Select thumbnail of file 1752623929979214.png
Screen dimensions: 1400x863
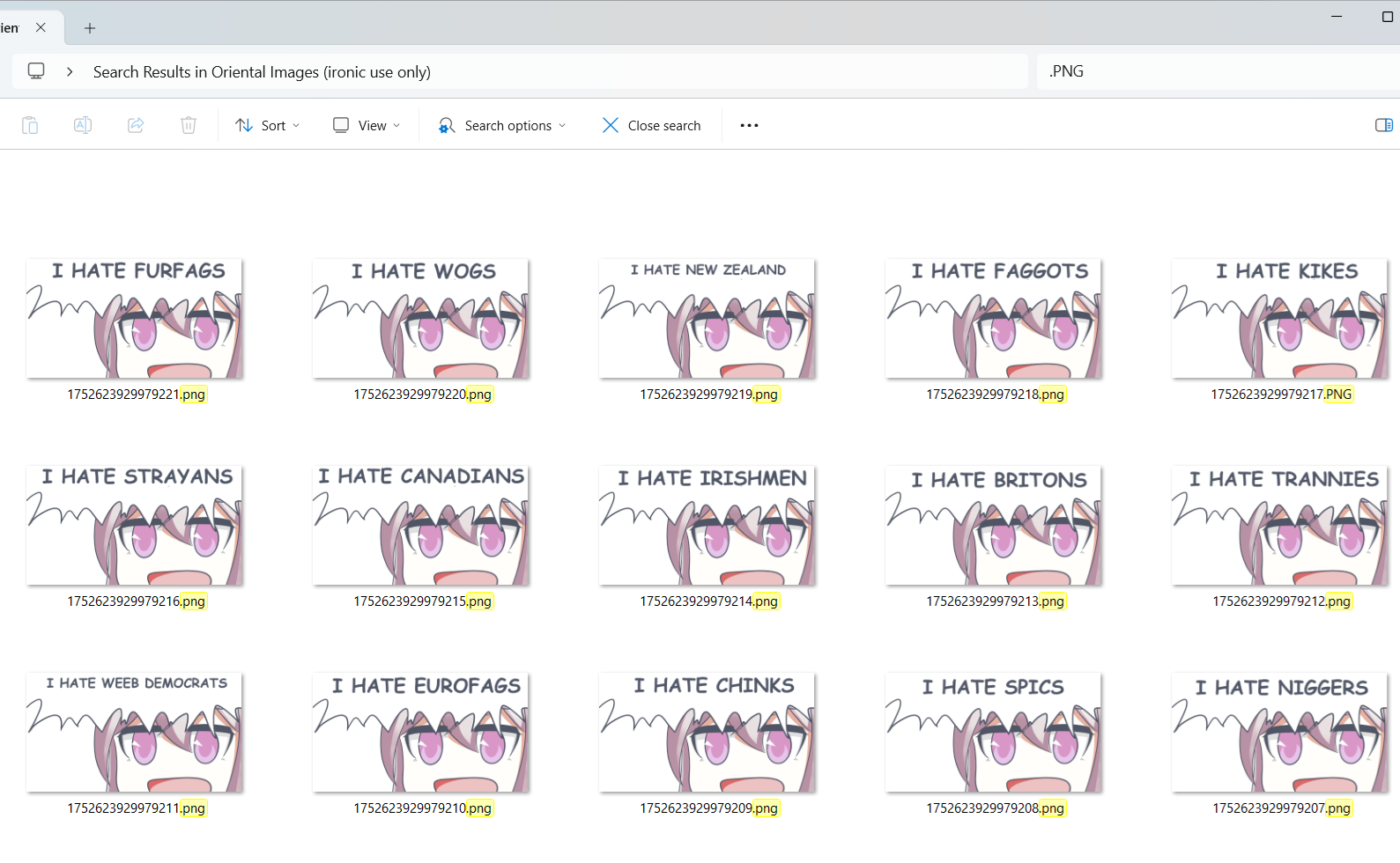707,526
